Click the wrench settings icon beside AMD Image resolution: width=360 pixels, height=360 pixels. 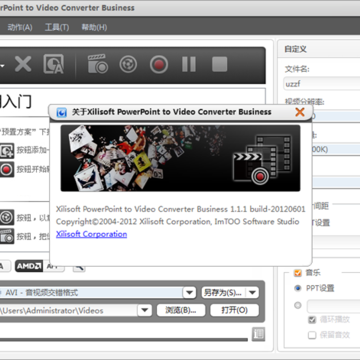(79, 266)
